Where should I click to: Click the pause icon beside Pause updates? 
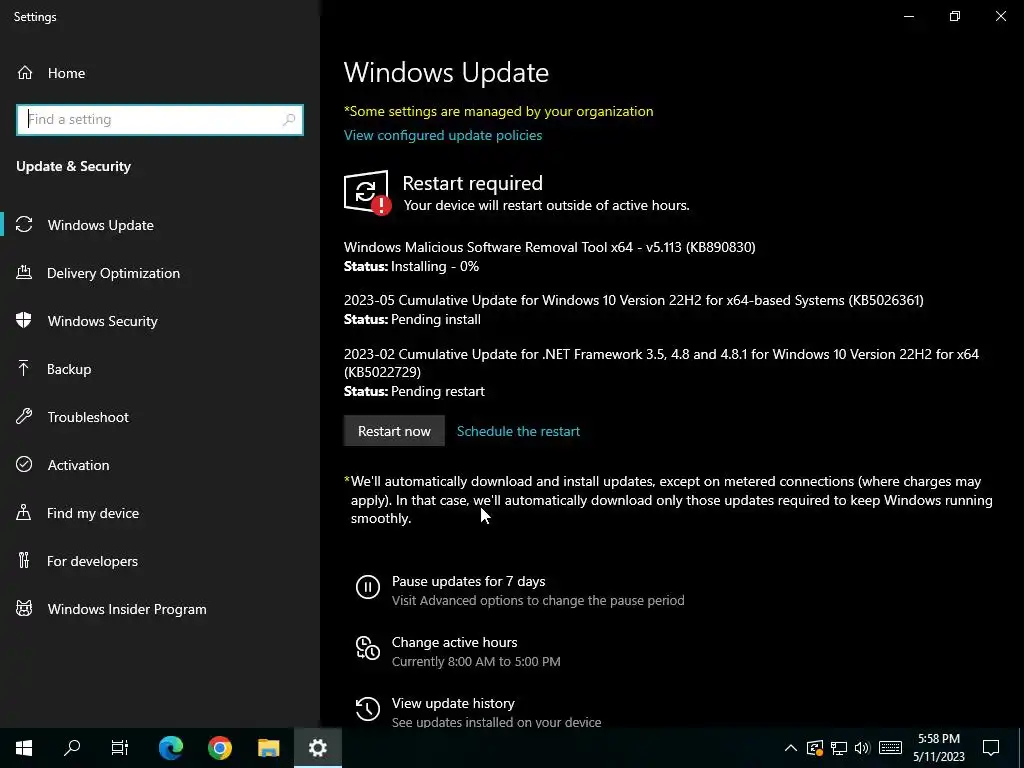click(368, 586)
